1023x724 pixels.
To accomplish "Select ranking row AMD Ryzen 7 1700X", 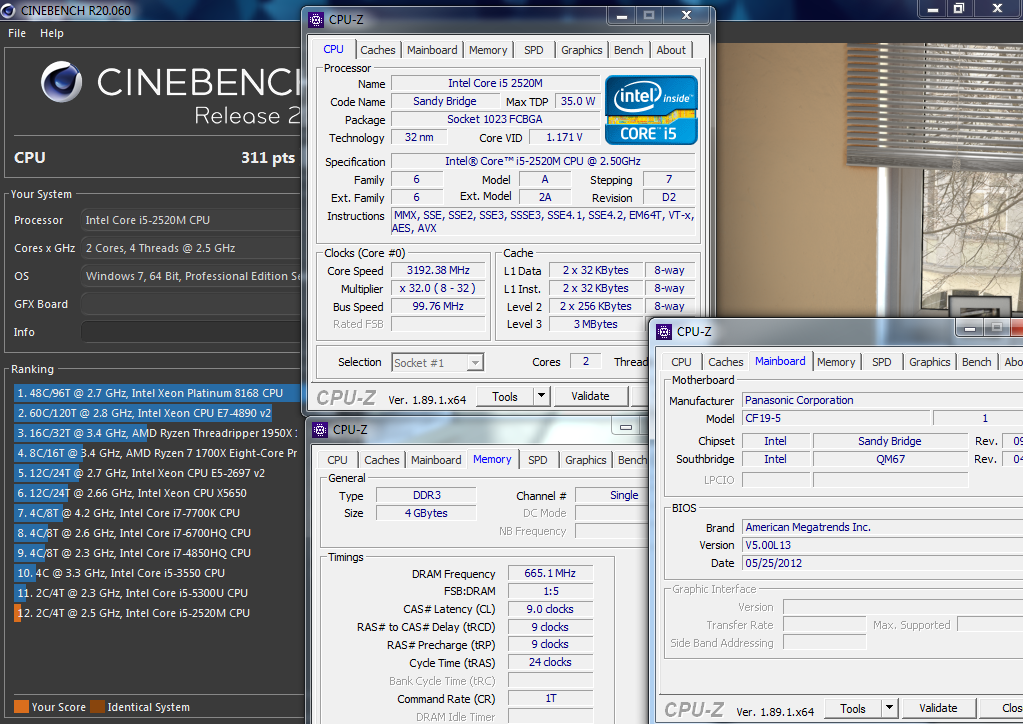I will point(157,453).
